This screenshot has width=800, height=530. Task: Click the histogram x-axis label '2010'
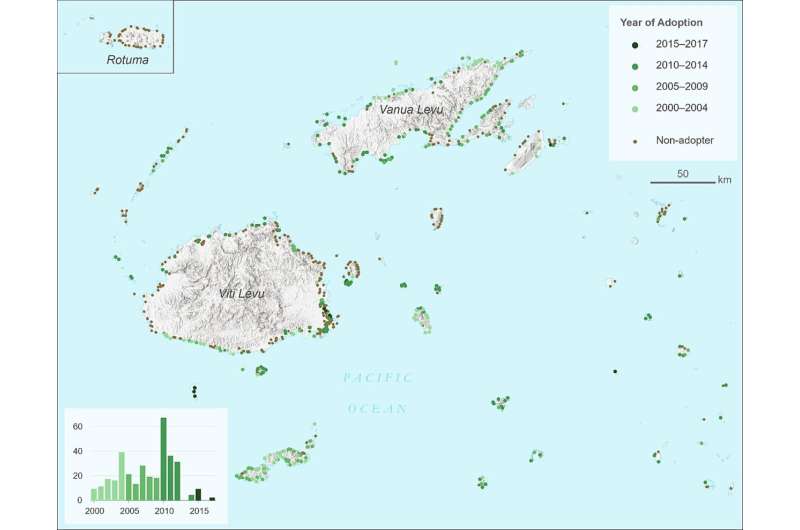pos(164,511)
